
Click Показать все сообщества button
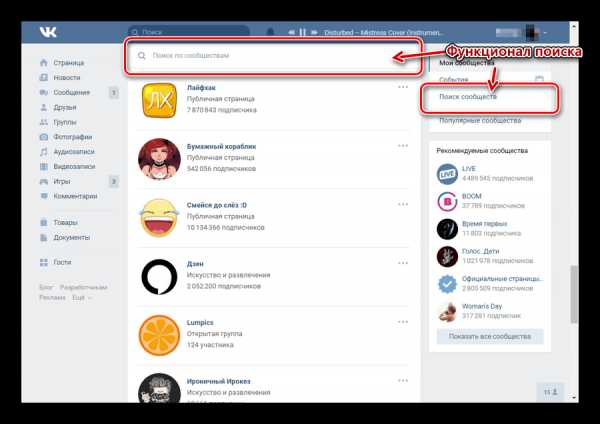coord(490,337)
